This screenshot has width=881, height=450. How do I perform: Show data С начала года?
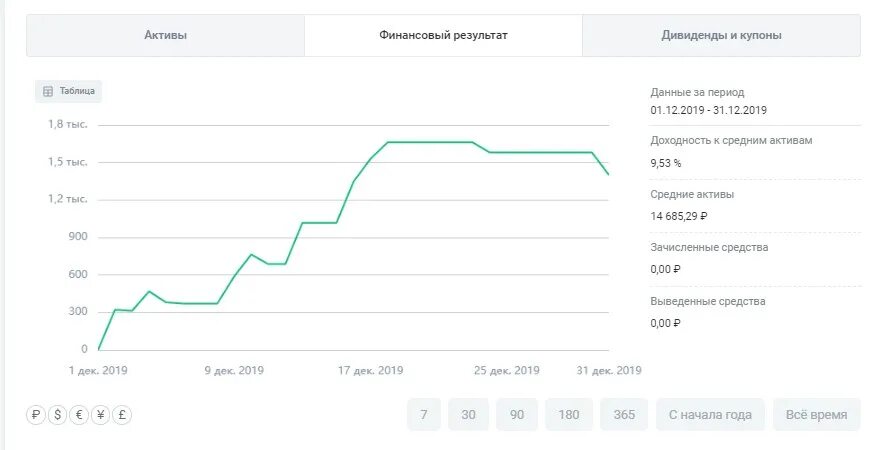click(710, 414)
